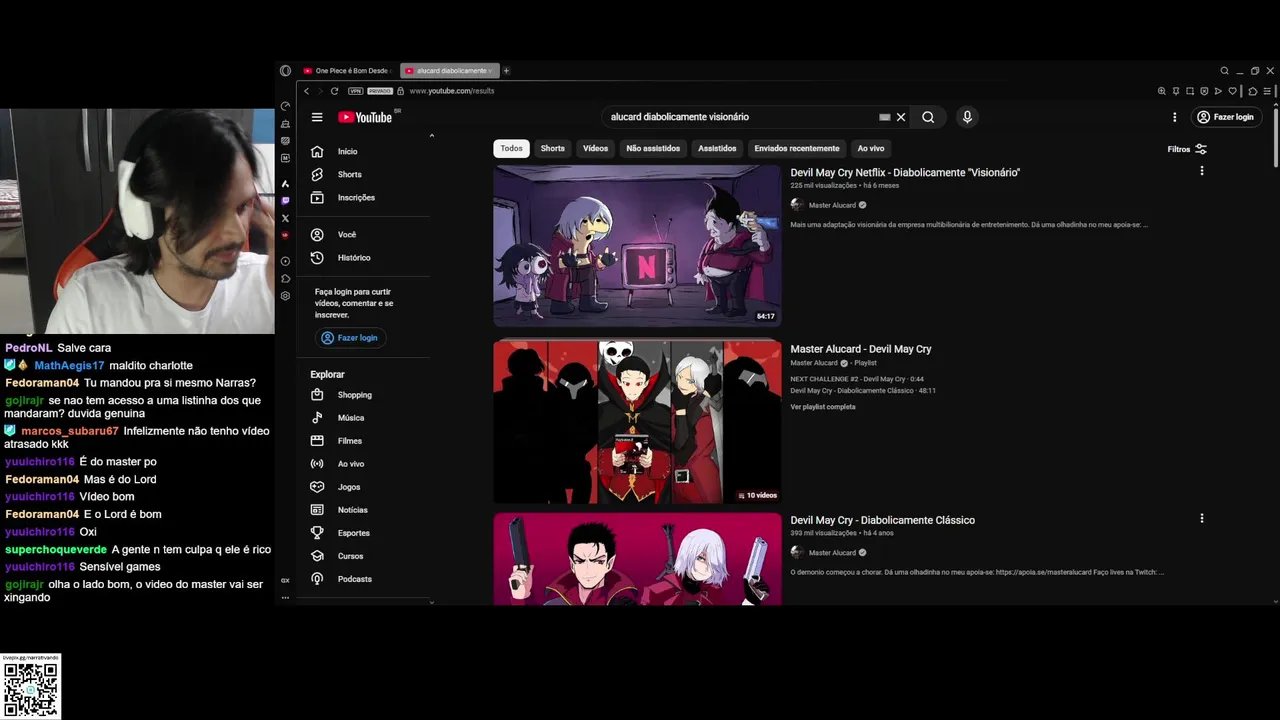The width and height of the screenshot is (1280, 720).
Task: Clear the search text with the X
Action: (x=901, y=117)
